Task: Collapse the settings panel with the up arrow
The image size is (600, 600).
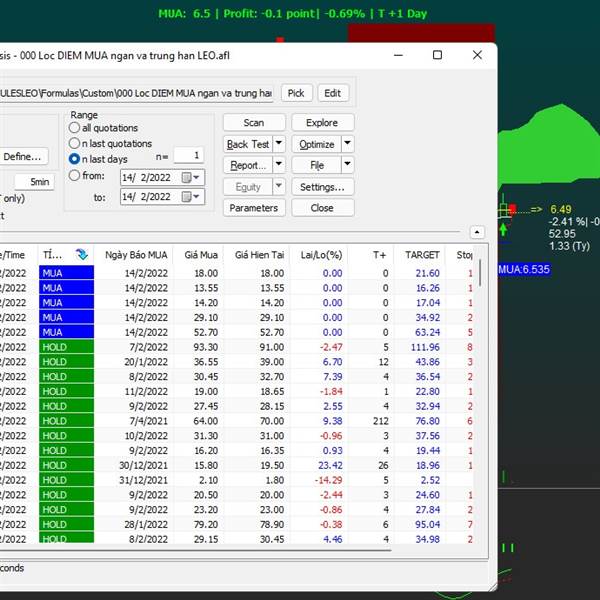Action: (x=477, y=232)
